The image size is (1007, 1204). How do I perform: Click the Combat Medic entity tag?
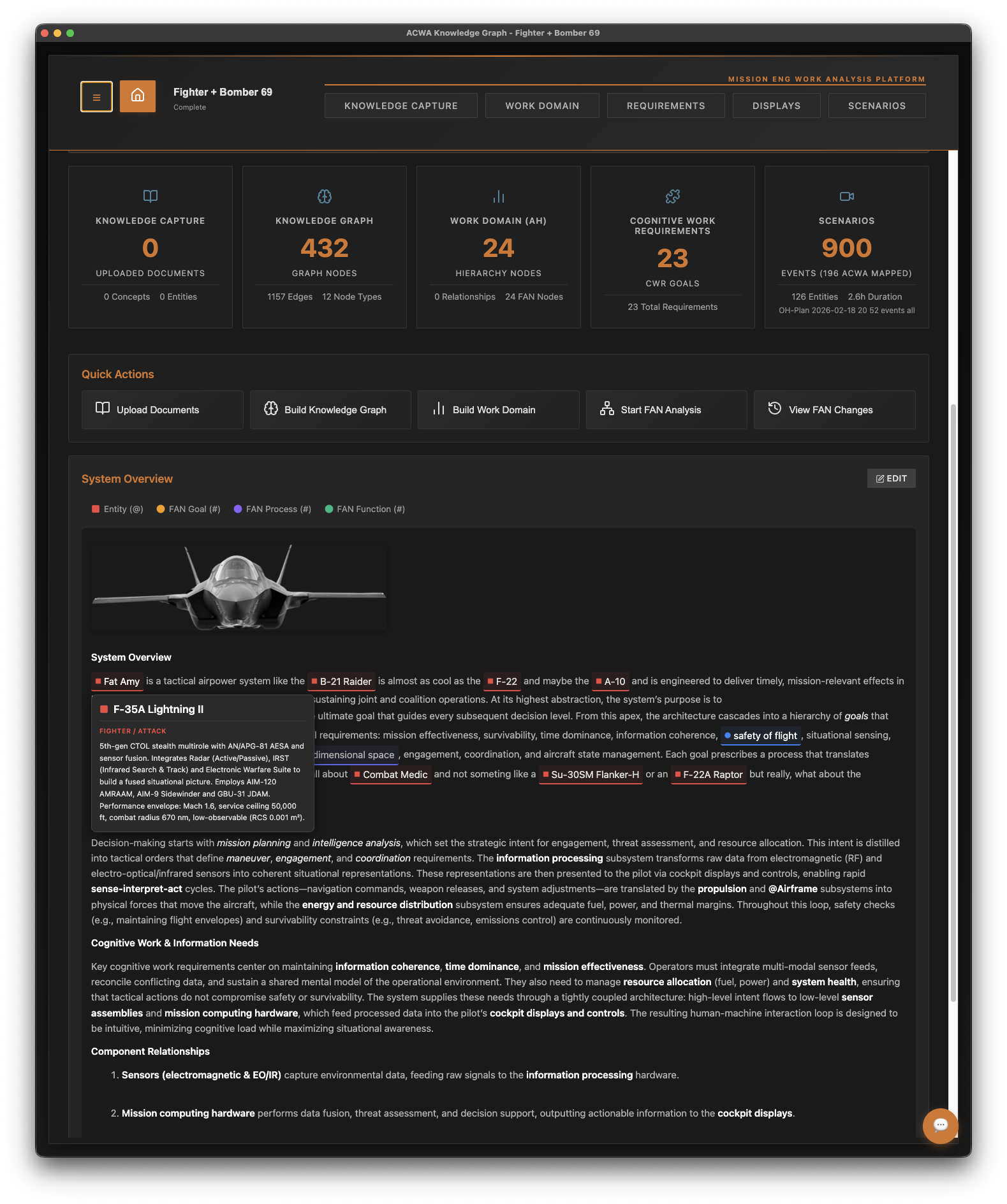[391, 774]
